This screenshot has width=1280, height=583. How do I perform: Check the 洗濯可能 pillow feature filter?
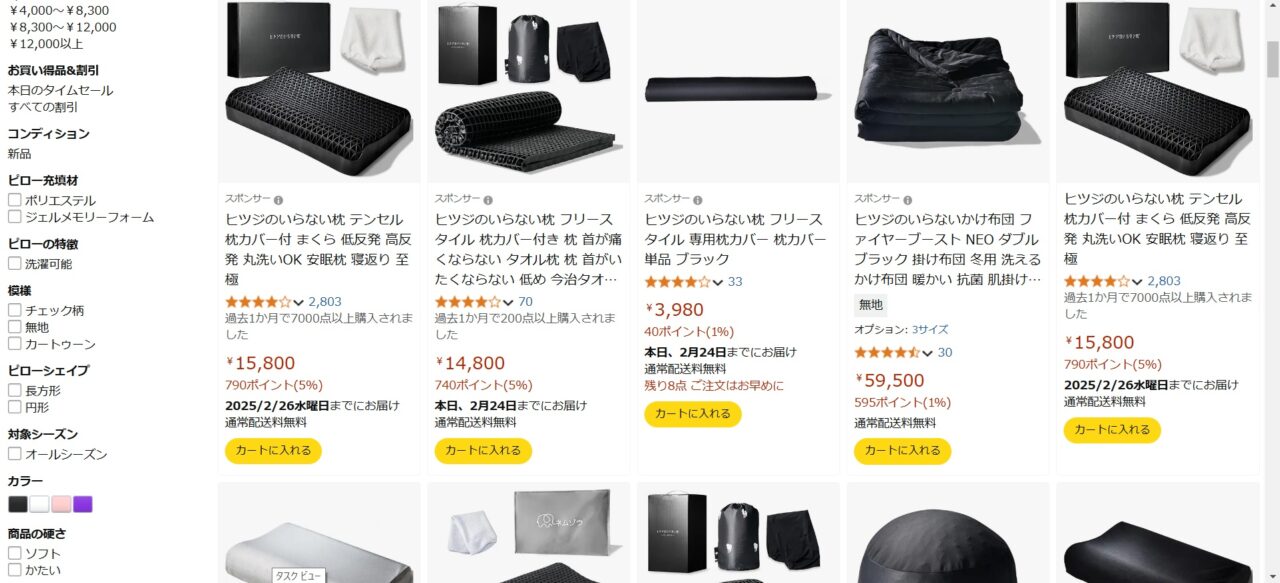pyautogui.click(x=15, y=264)
